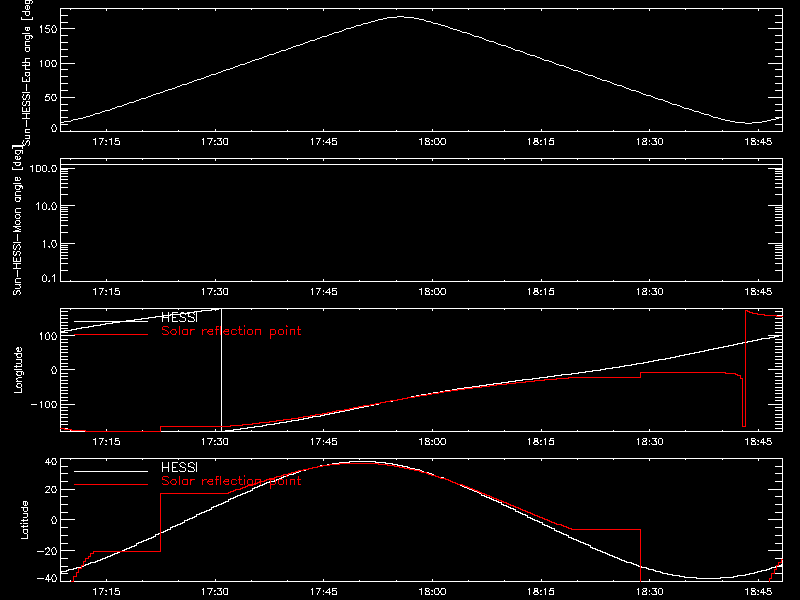Click '18:30' time label under Earth angle plot
The height and width of the screenshot is (600, 800).
click(649, 141)
